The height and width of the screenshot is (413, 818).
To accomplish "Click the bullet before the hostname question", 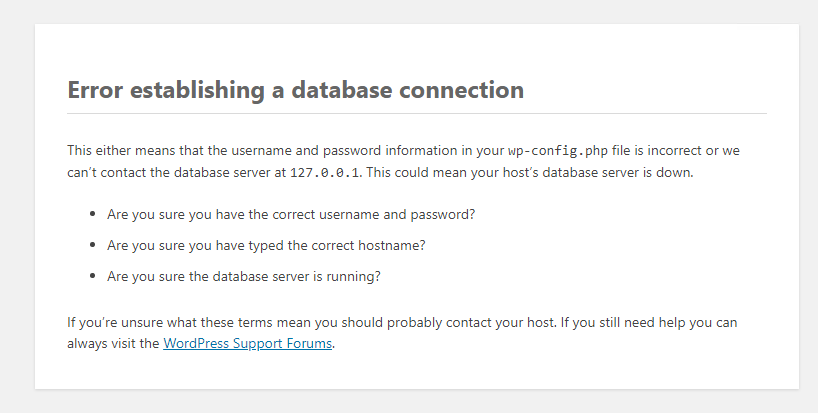I will coord(93,245).
